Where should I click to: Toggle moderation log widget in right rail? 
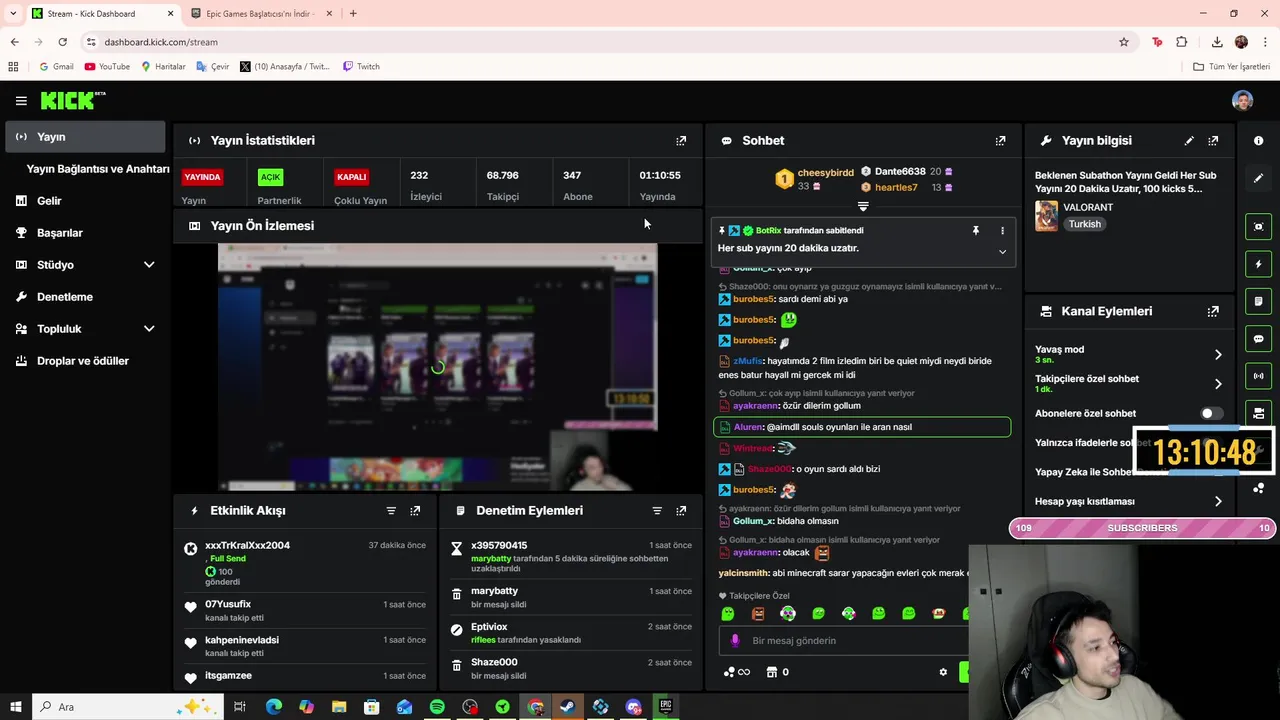pyautogui.click(x=1258, y=301)
